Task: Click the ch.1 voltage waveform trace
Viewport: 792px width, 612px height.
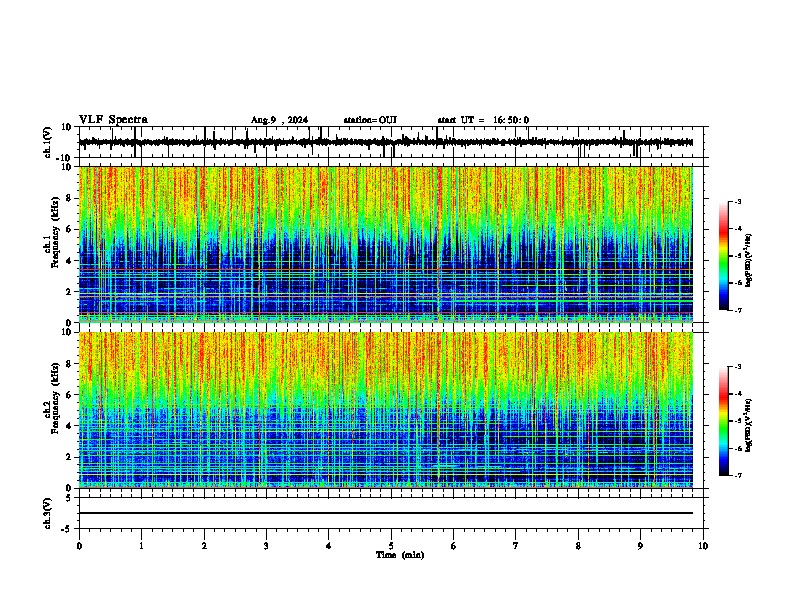Action: [386, 142]
